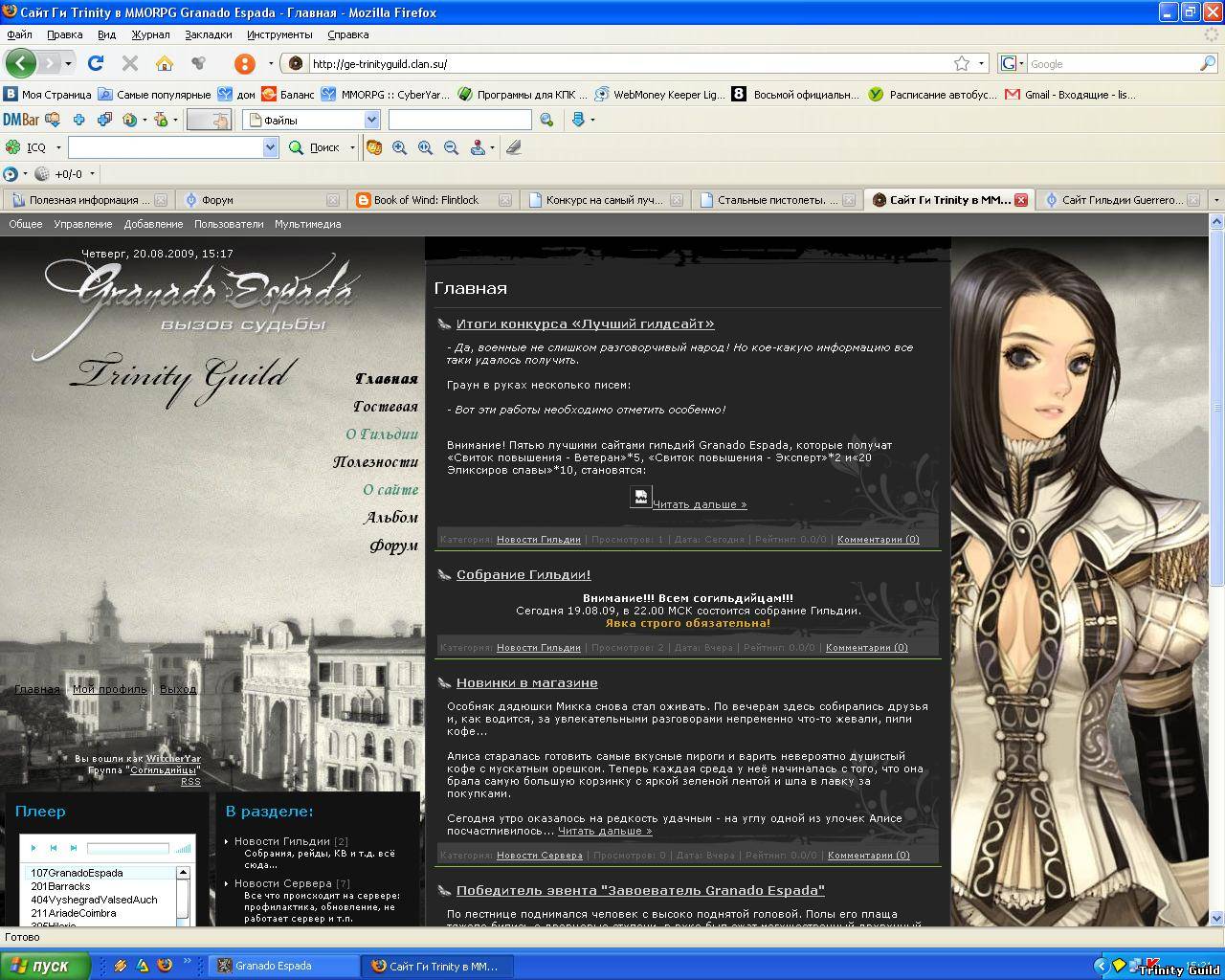The width and height of the screenshot is (1225, 980).
Task: Open the Закладки menu
Action: pyautogui.click(x=208, y=34)
